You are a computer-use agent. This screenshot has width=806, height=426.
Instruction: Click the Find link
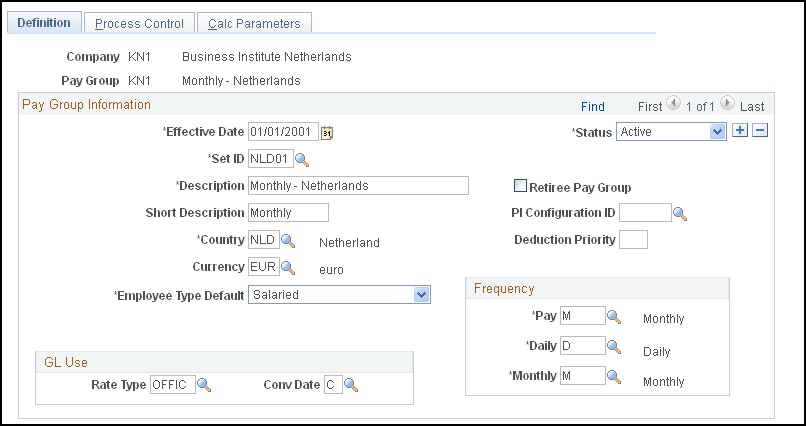coord(592,106)
